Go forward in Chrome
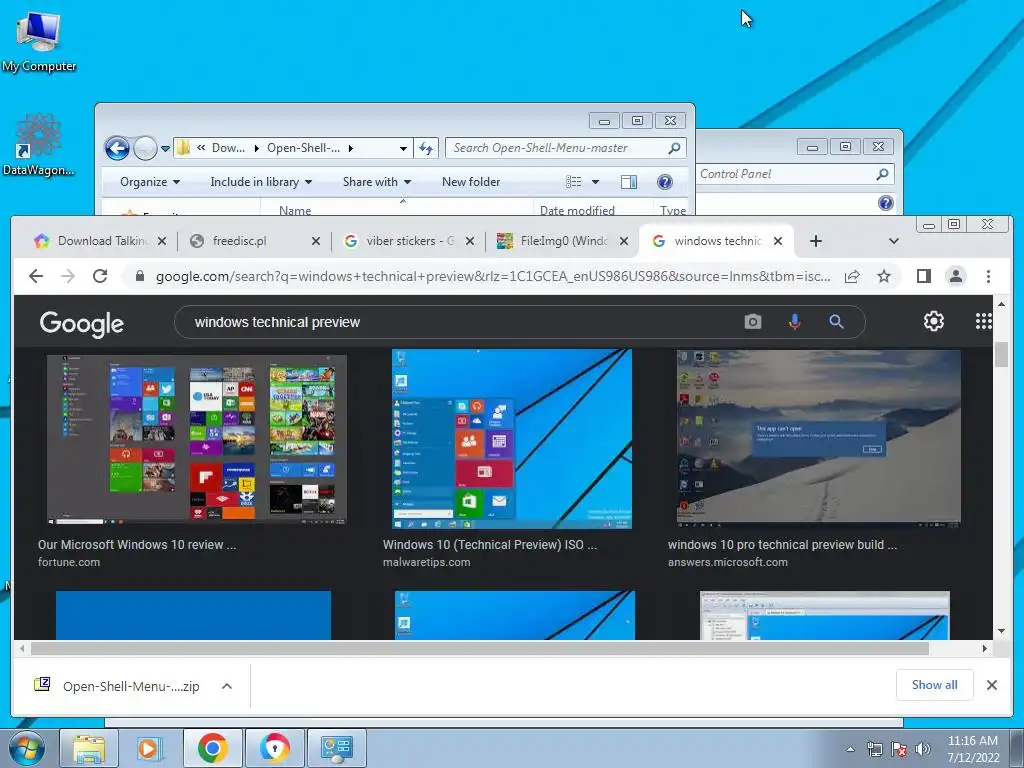 (x=68, y=276)
